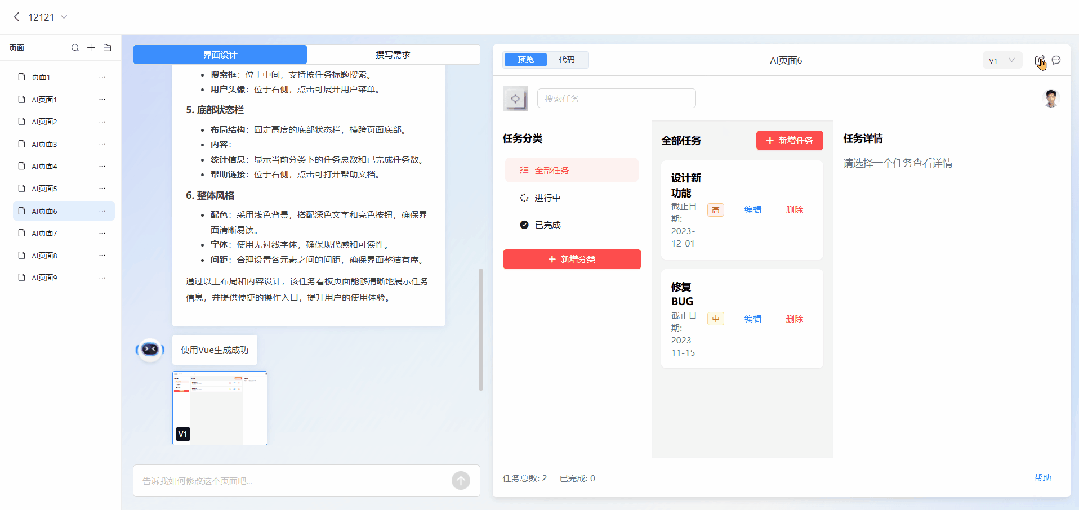Focus the 搜索任务 search field
The height and width of the screenshot is (510, 1079).
(x=617, y=98)
